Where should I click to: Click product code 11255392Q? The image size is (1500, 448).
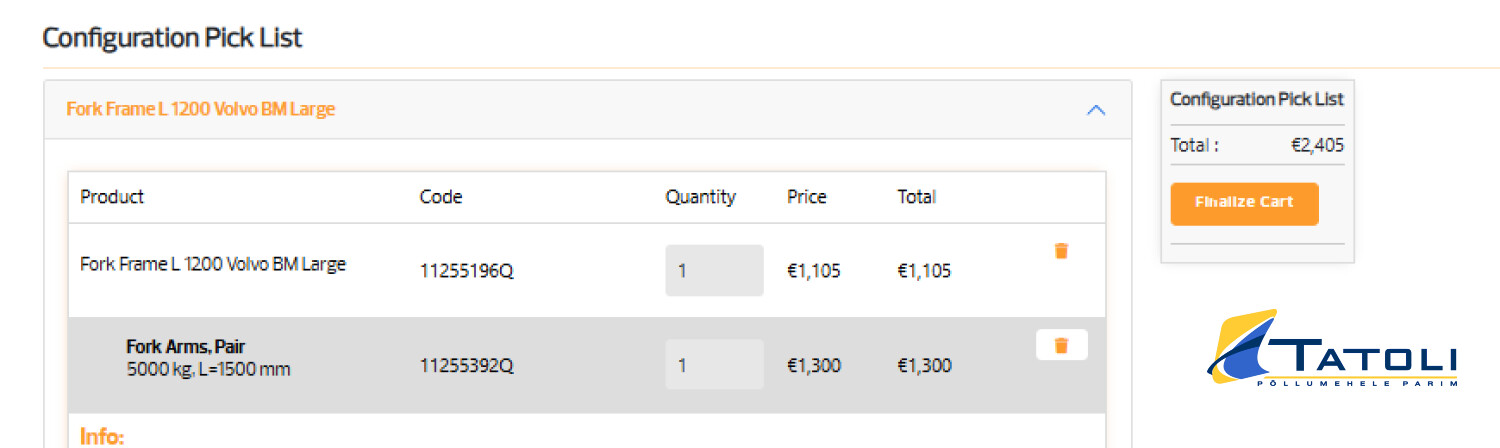[466, 366]
